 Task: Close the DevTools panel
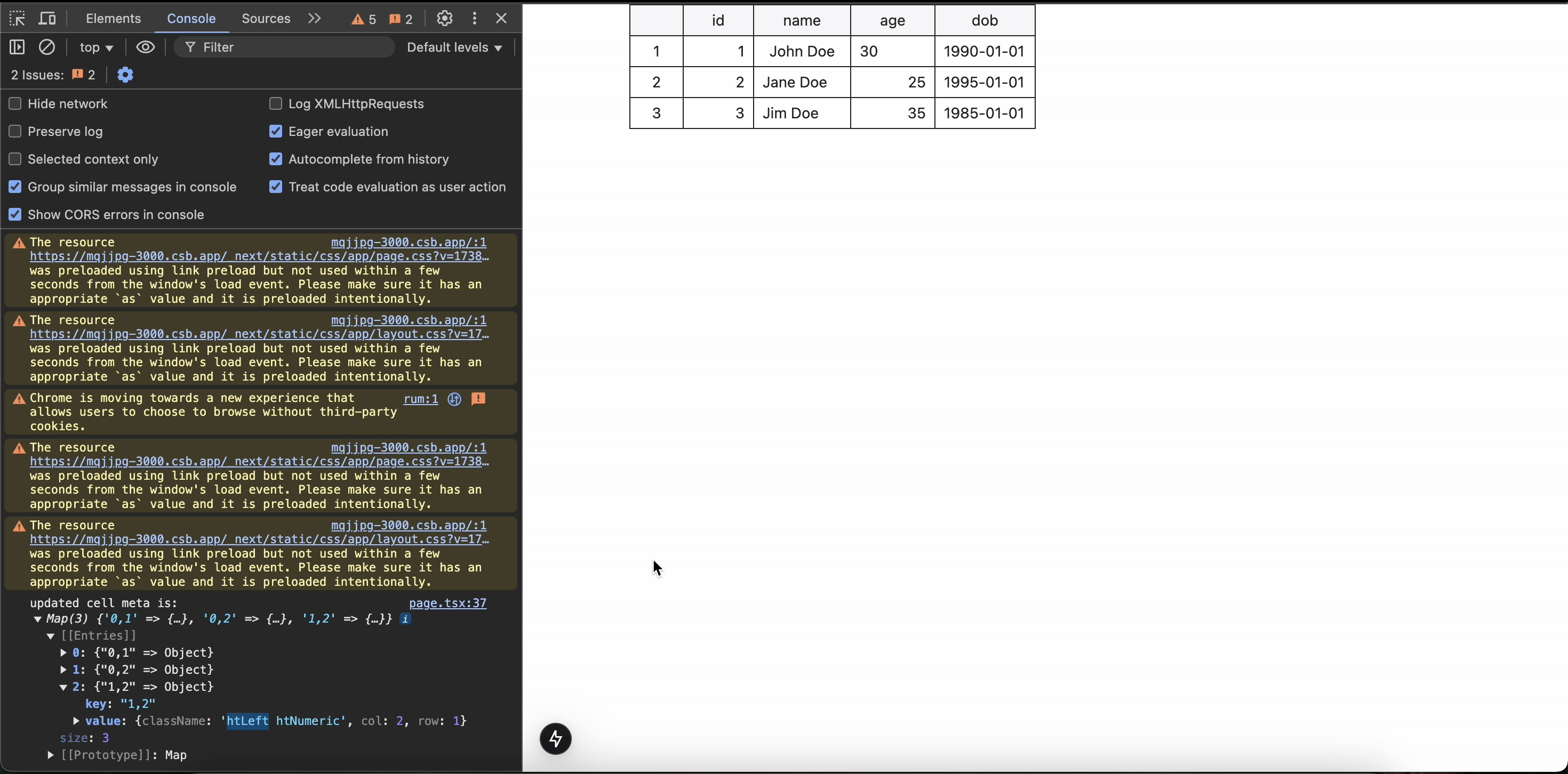[x=501, y=19]
